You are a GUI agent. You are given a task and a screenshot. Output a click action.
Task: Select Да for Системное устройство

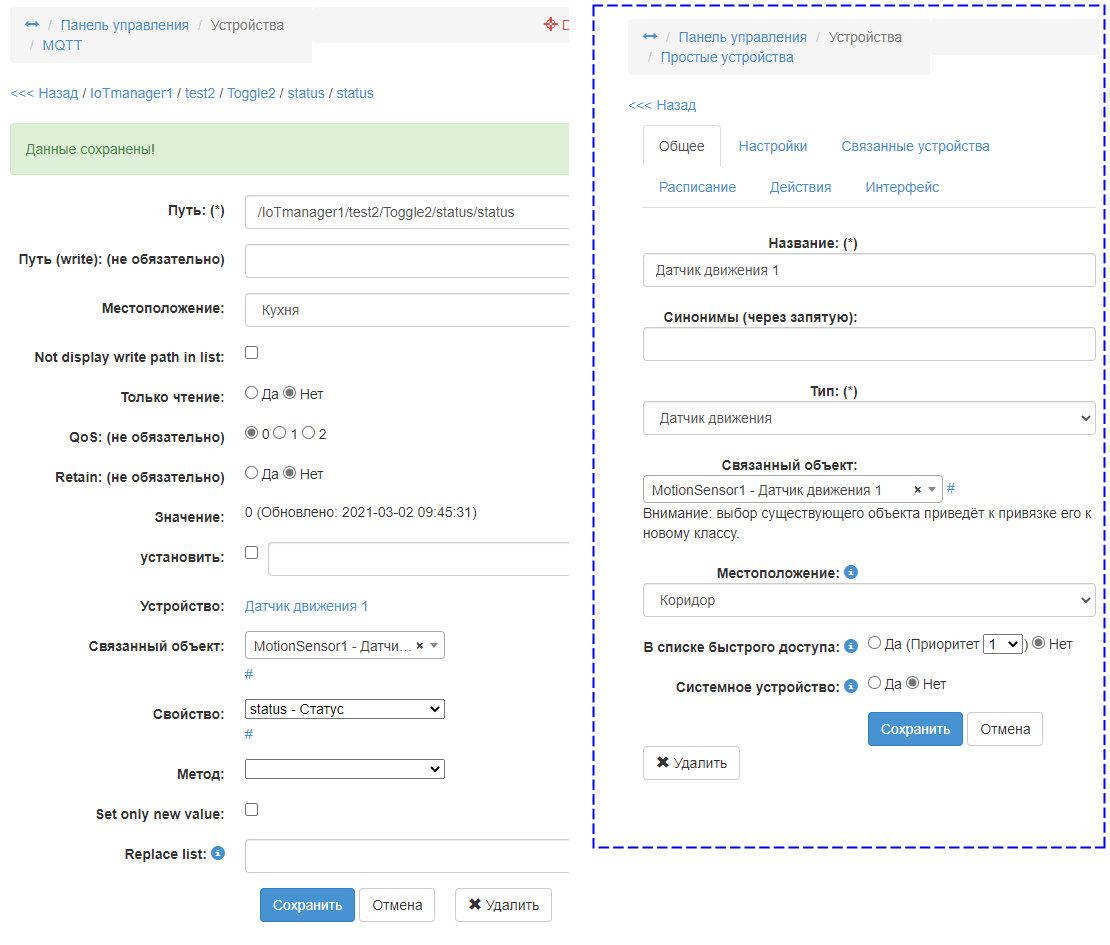click(x=874, y=683)
